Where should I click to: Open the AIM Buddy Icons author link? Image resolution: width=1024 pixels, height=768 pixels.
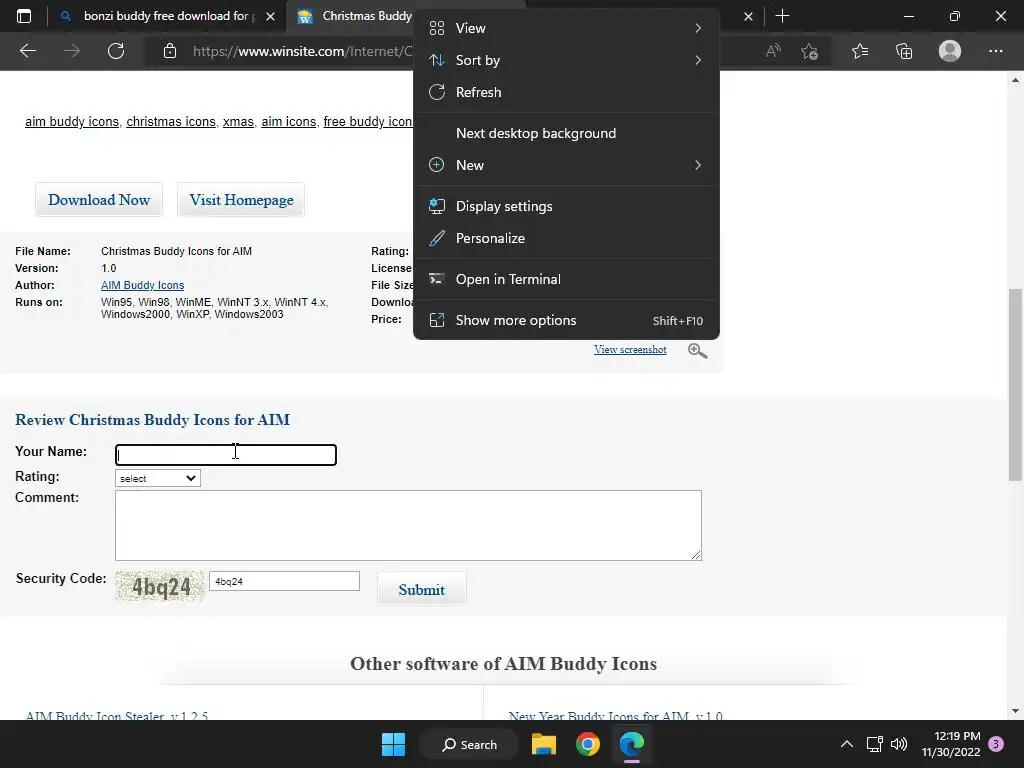tap(142, 285)
